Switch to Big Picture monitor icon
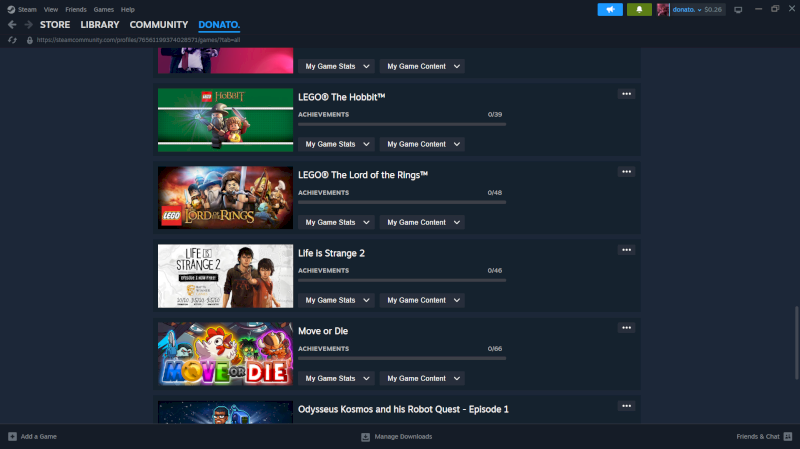Screen dimensions: 800x449 (x=738, y=10)
